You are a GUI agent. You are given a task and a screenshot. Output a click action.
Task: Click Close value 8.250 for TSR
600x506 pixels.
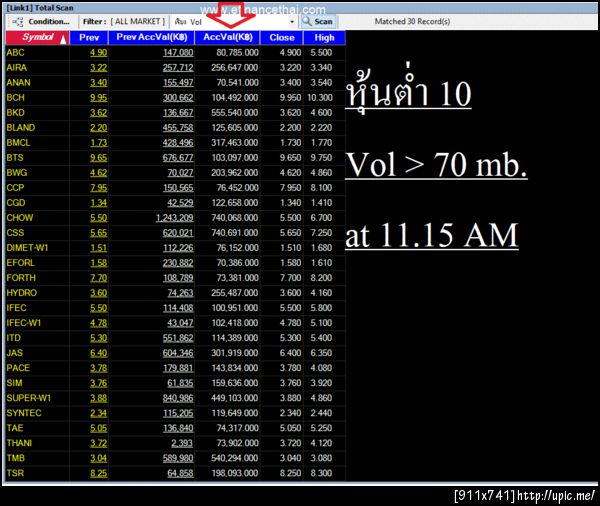pyautogui.click(x=290, y=473)
